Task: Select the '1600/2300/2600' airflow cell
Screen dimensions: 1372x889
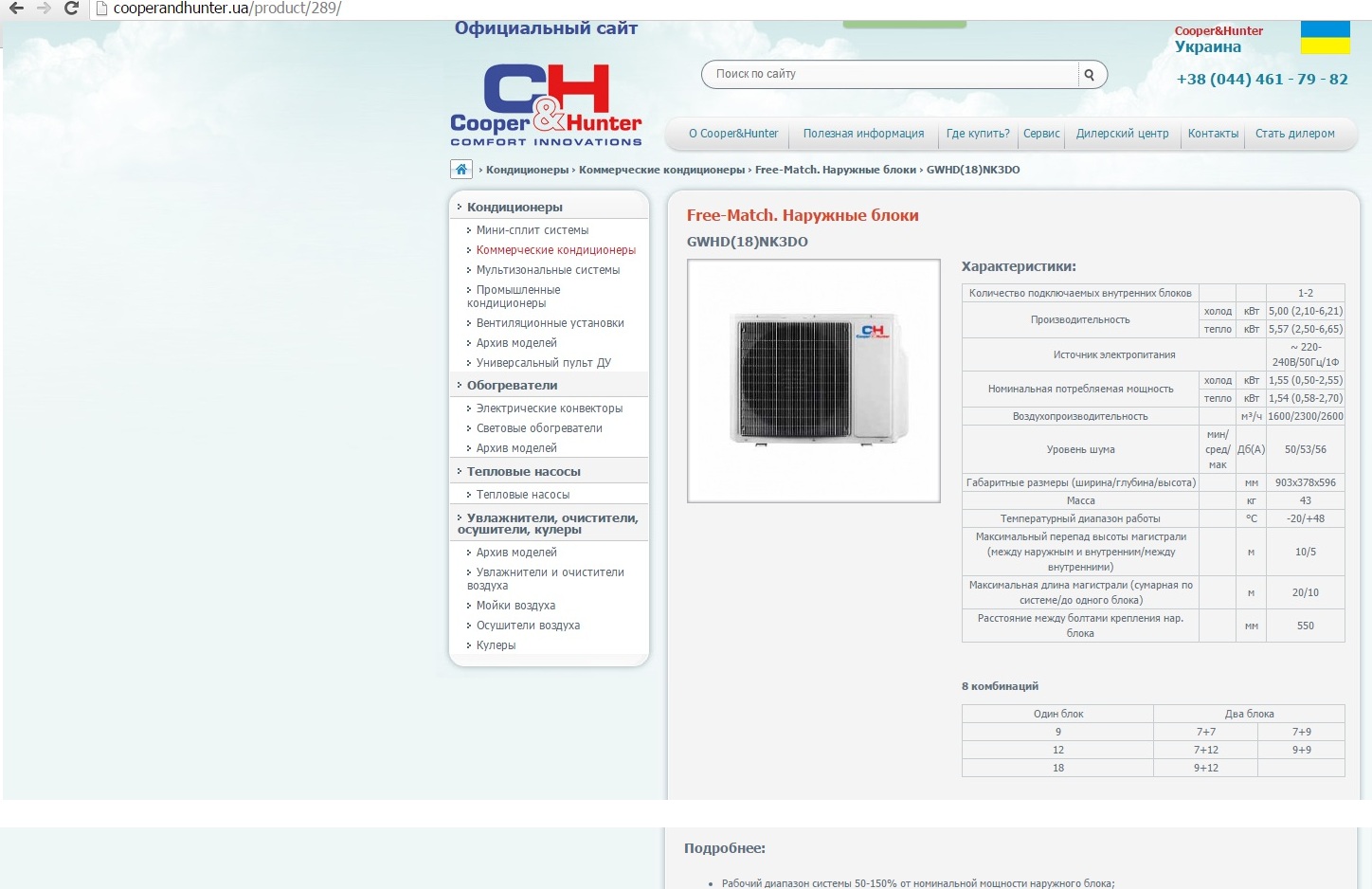Action: click(1306, 416)
